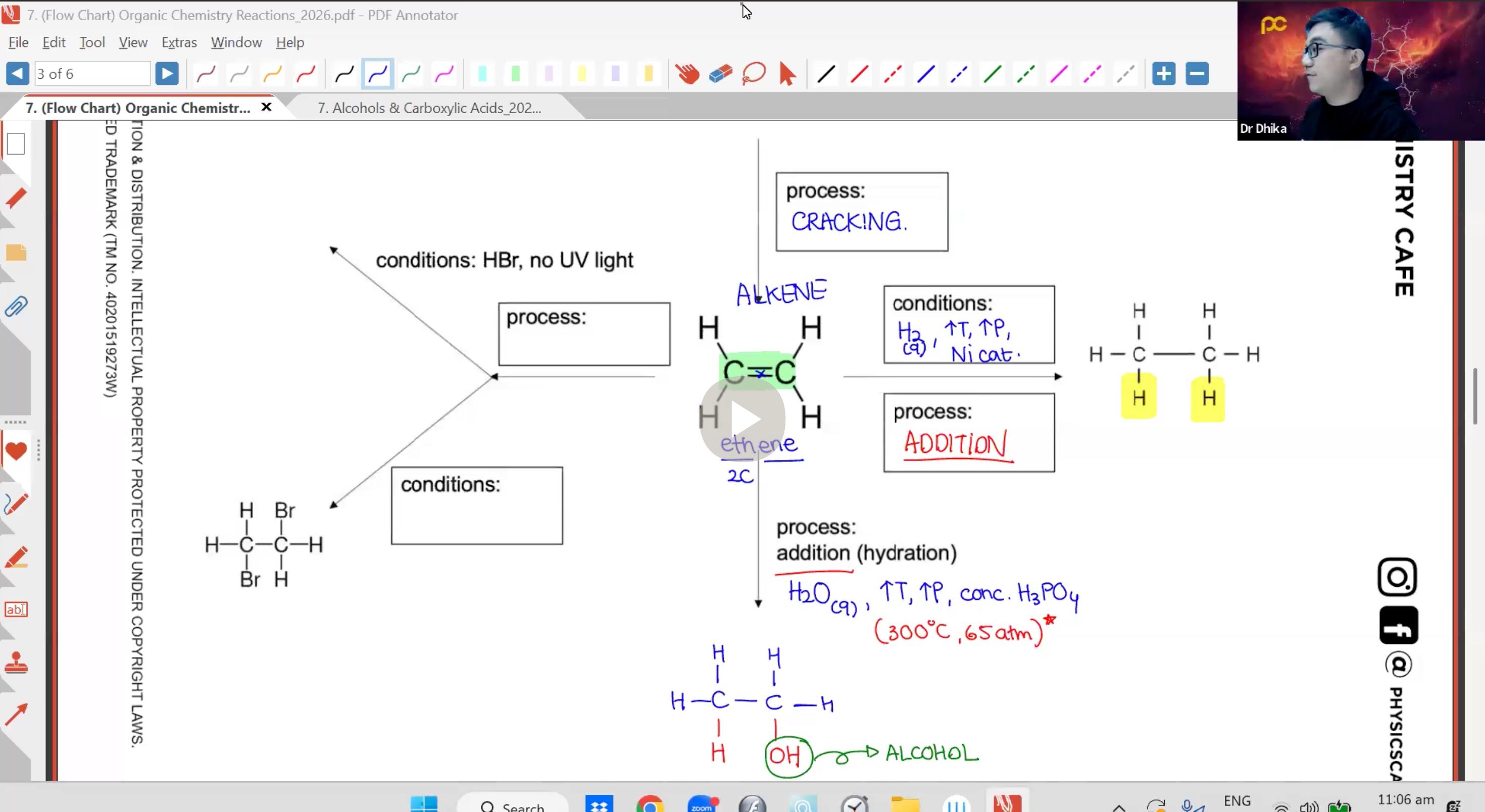
Task: Open the Edit menu
Action: click(x=54, y=42)
